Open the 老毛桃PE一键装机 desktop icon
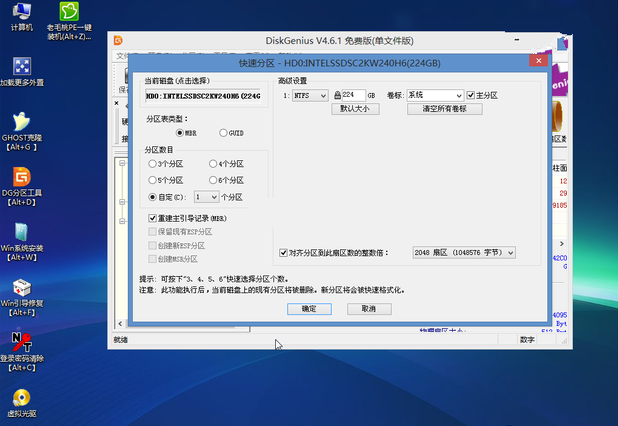 click(x=70, y=13)
